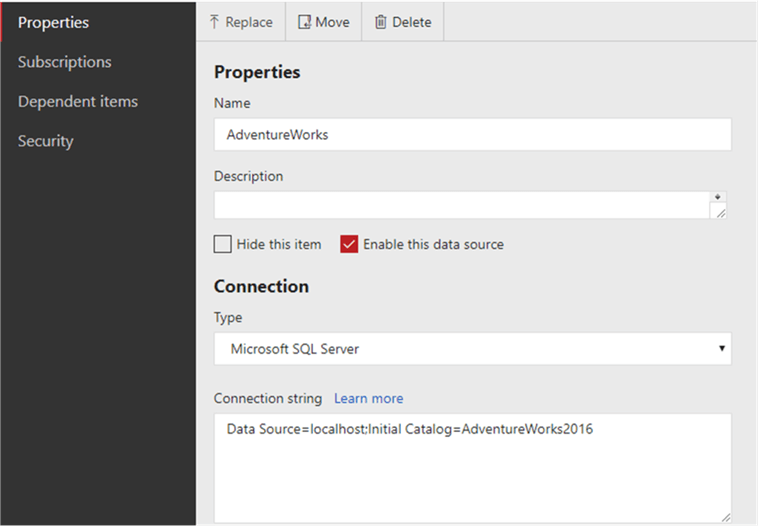Screen dimensions: 758x526
Task: Open the Properties section in sidebar
Action: pyautogui.click(x=53, y=22)
